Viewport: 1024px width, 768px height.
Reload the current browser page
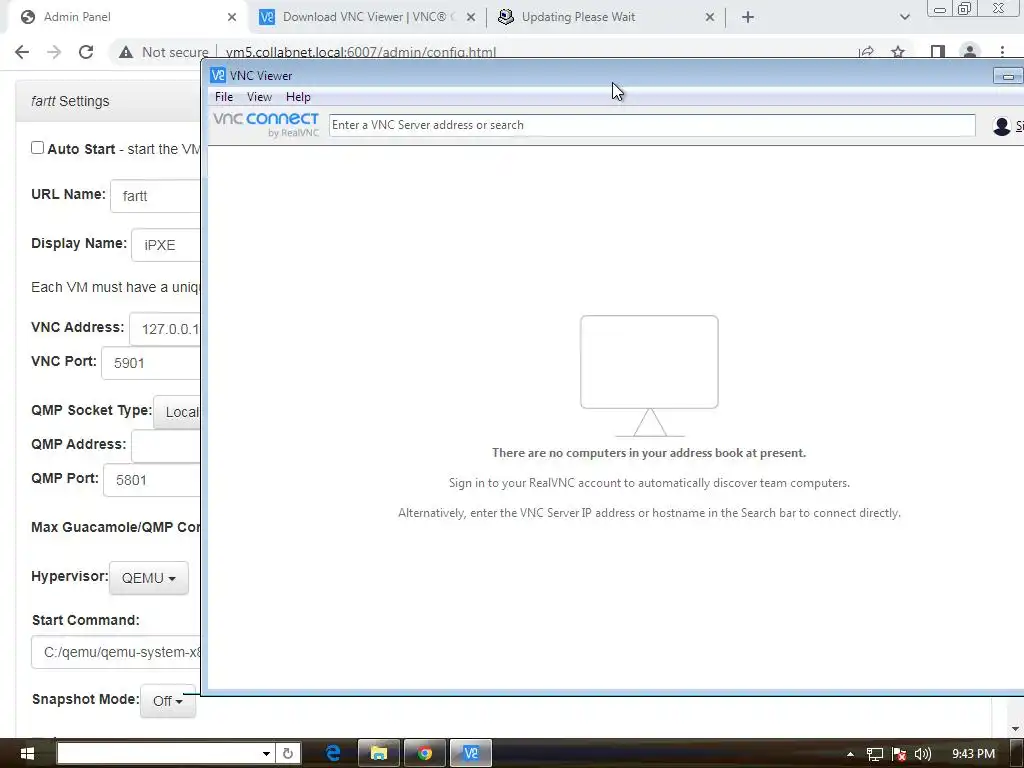(x=86, y=52)
